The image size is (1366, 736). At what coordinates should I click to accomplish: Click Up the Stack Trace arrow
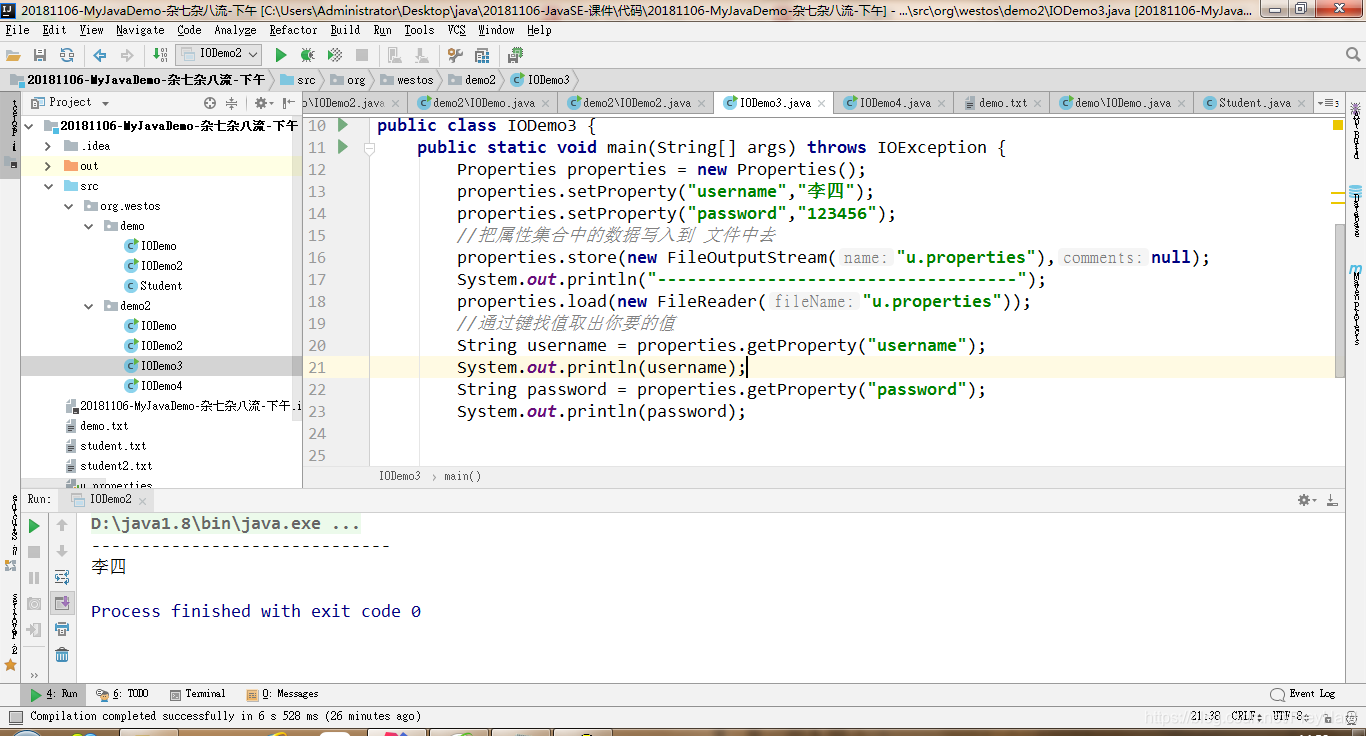click(62, 526)
